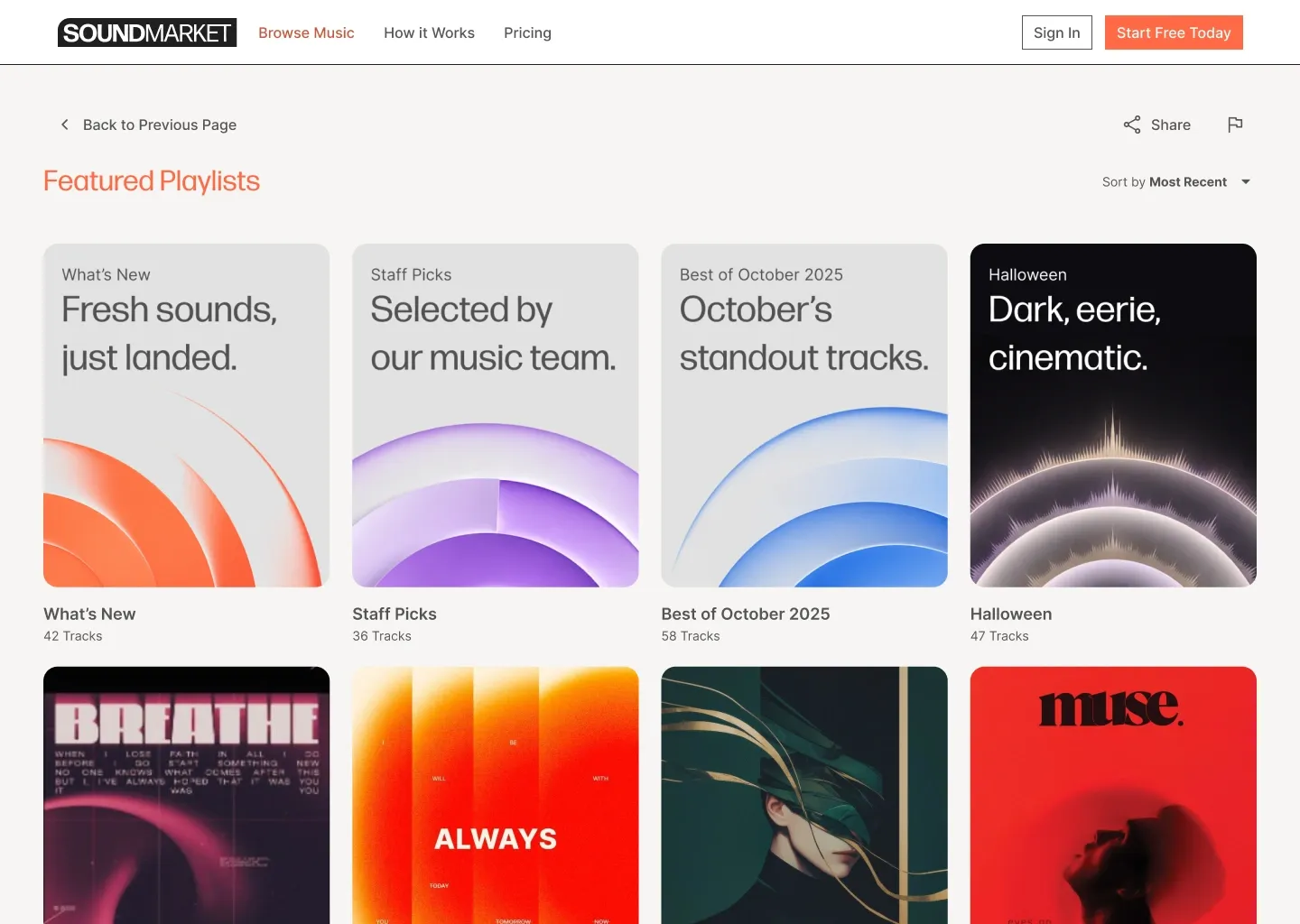Click the back chevron arrow icon

coord(64,125)
